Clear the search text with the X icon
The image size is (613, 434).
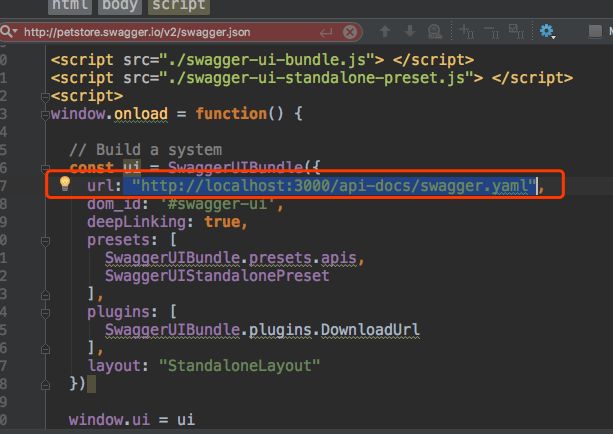[350, 32]
